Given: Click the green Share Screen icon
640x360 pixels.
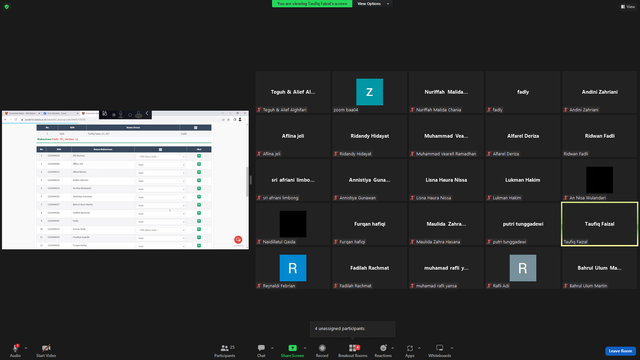Looking at the screenshot, I should [292, 348].
